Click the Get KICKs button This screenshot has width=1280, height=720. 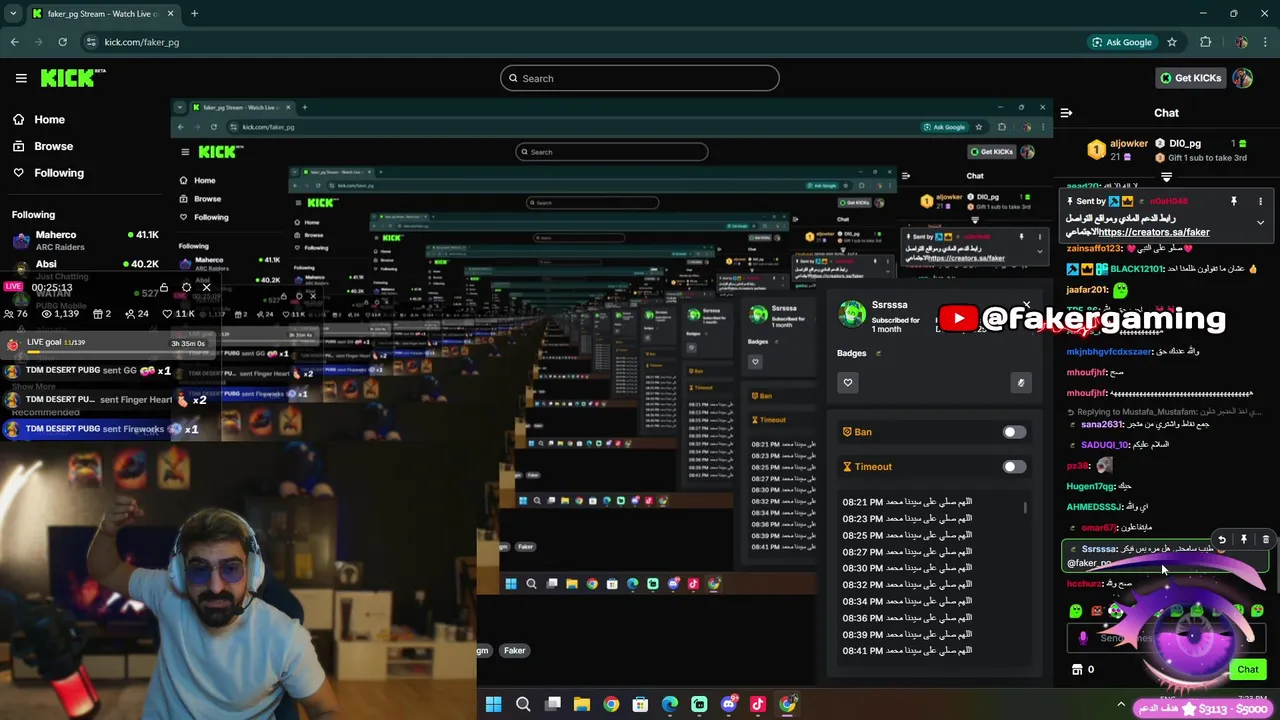point(1190,78)
